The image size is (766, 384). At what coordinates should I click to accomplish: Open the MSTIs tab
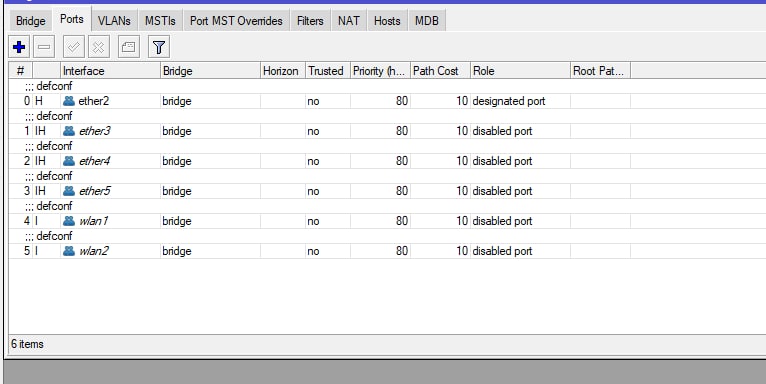click(x=160, y=21)
